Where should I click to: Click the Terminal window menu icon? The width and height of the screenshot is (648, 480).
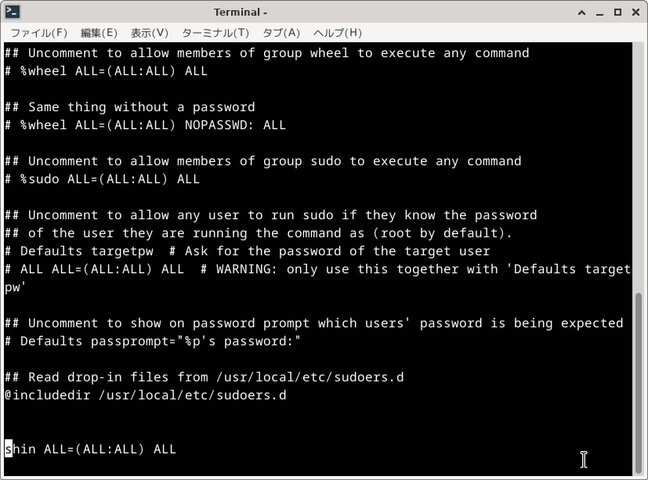point(13,12)
